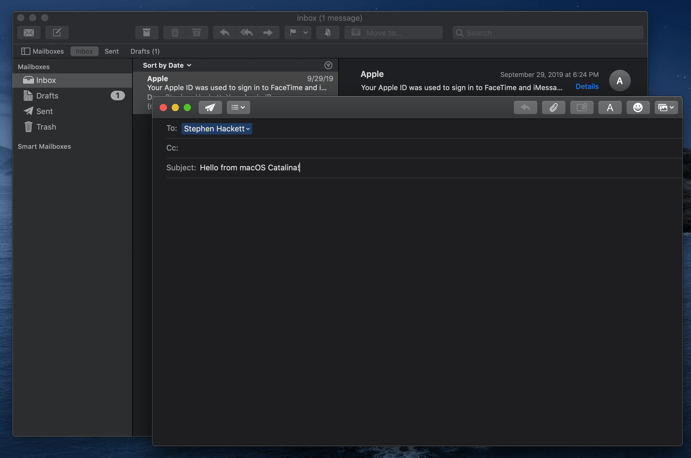The image size is (691, 458).
Task: Mute the conversation with the bell icon
Action: [327, 33]
